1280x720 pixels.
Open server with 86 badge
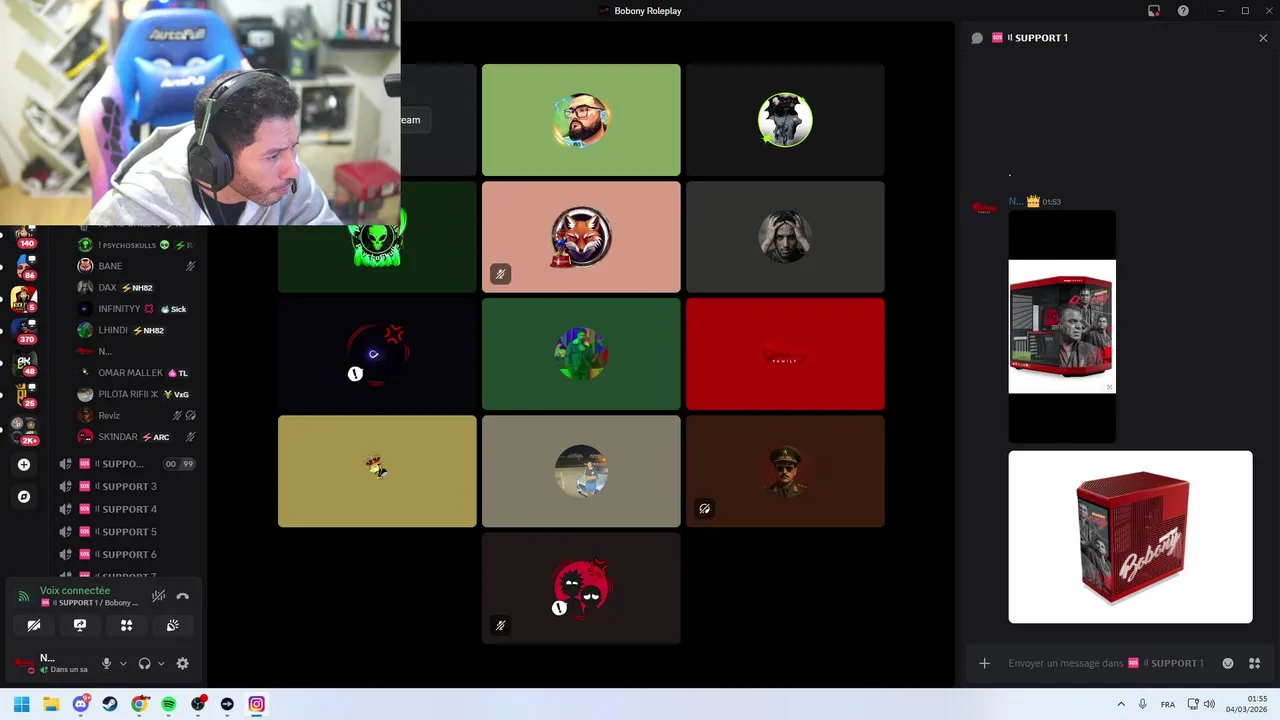24,266
